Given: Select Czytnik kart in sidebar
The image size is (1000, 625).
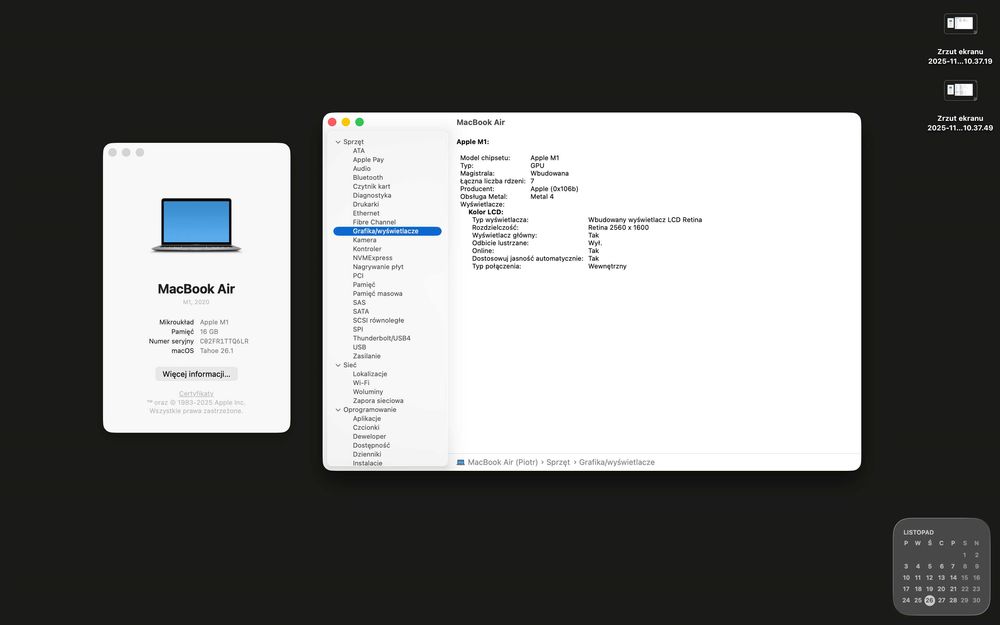Looking at the screenshot, I should 371,187.
